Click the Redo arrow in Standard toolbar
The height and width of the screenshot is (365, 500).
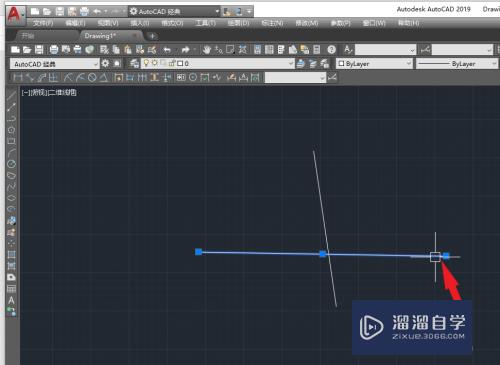click(x=185, y=50)
